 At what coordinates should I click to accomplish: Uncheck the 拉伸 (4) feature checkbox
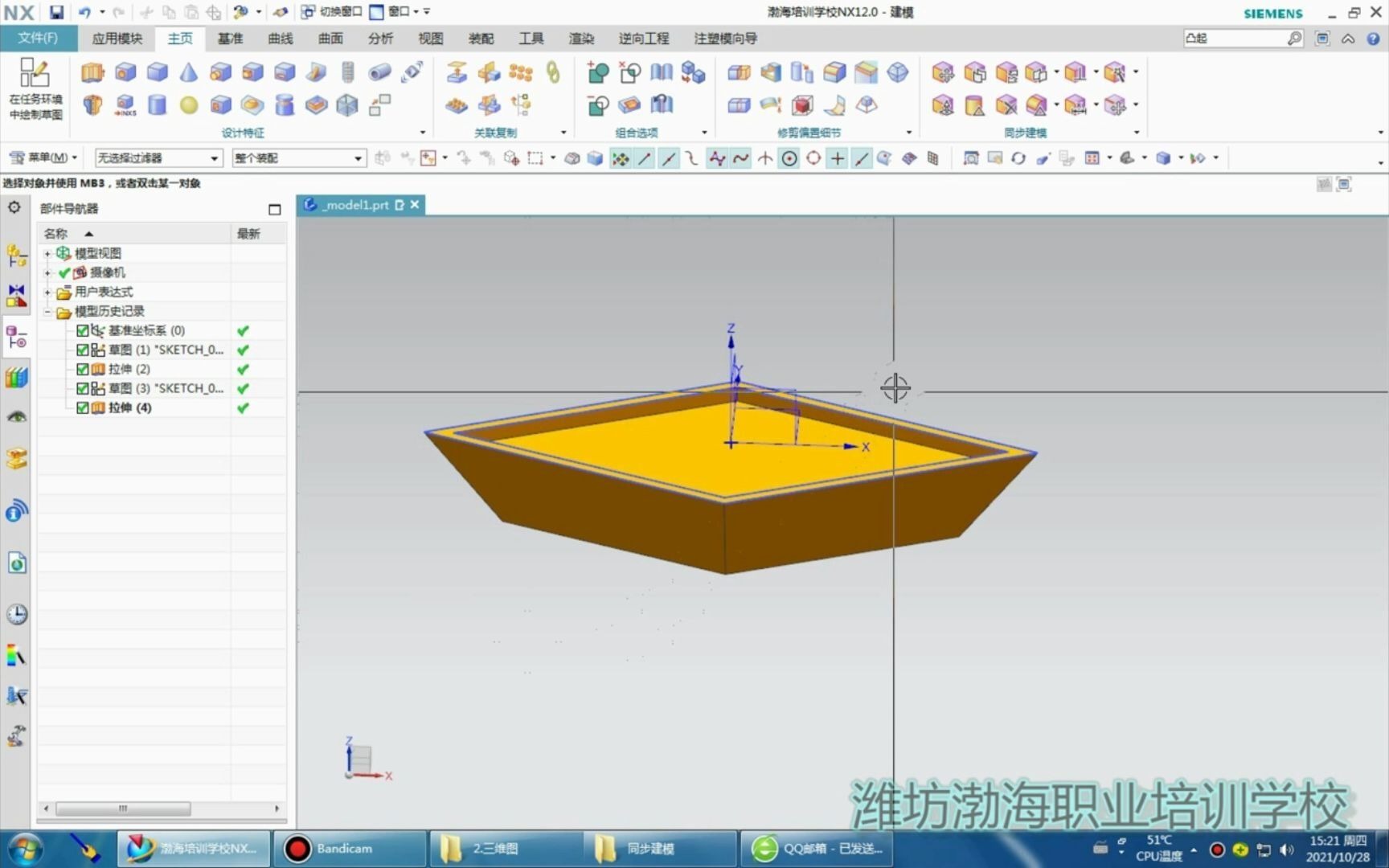coord(83,407)
